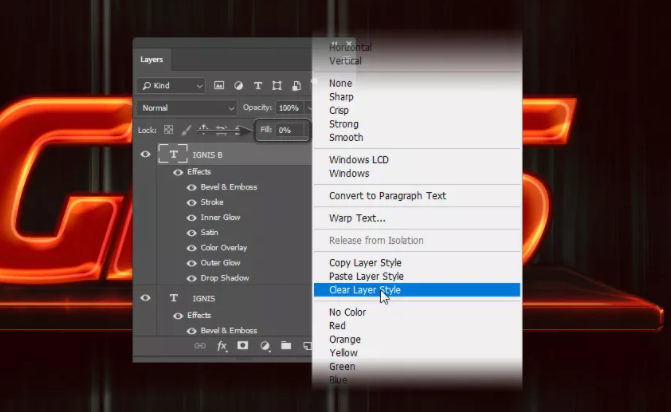Filter for shape layers icon

click(277, 86)
